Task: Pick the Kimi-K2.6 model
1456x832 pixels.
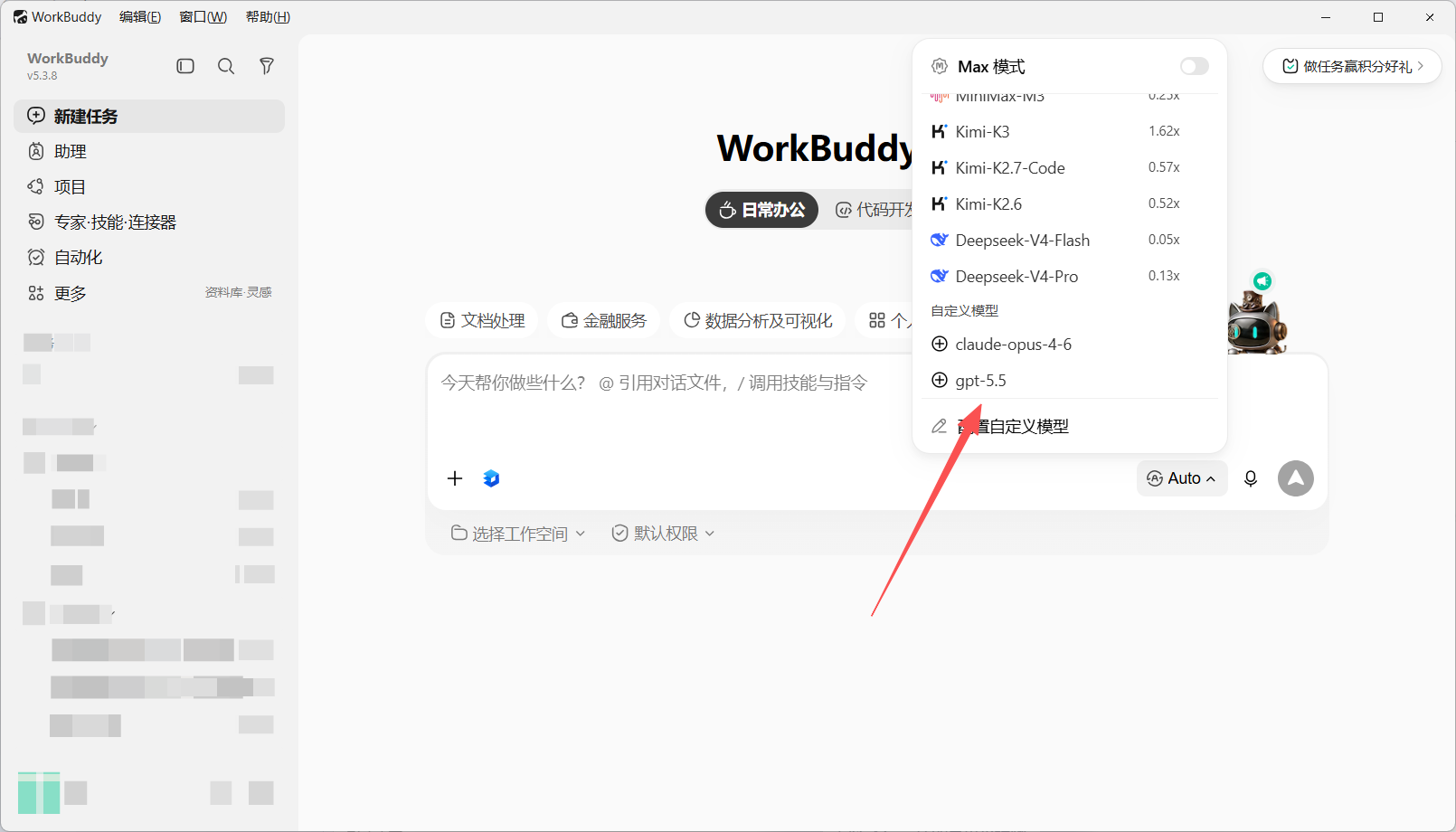Action: pyautogui.click(x=1070, y=203)
